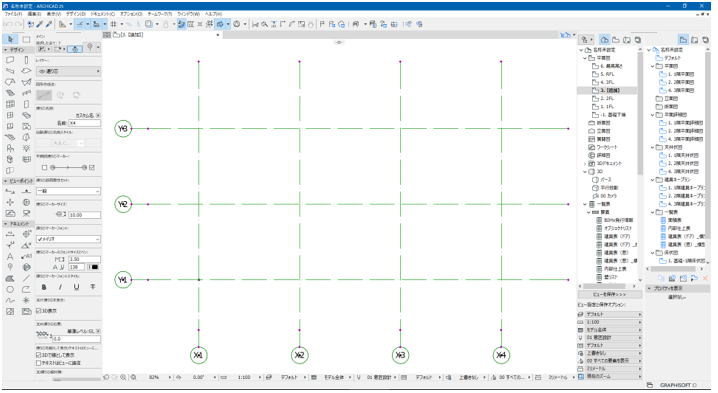
Task: Select the Text tool with letter A
Action: click(x=10, y=257)
